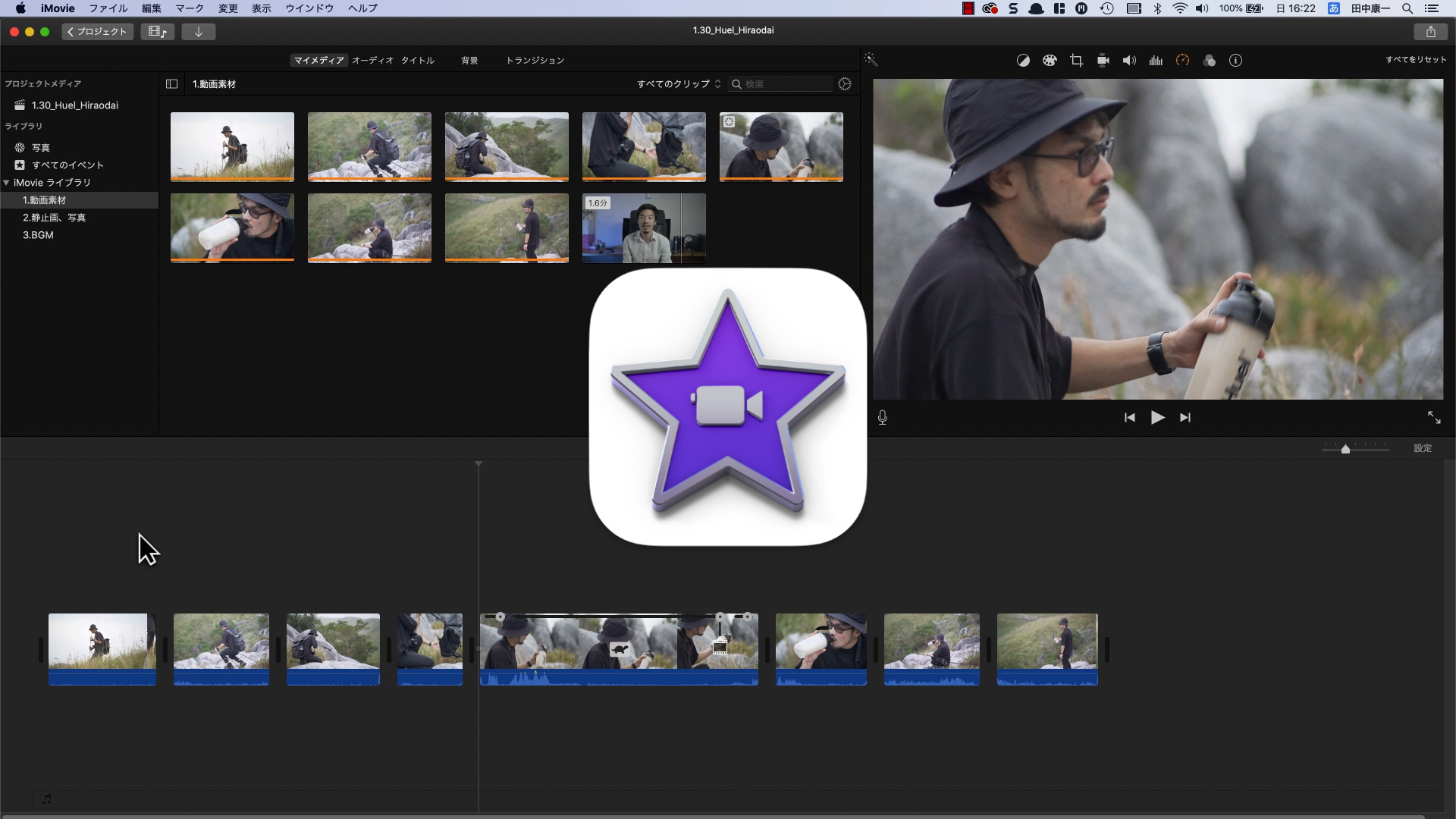
Task: Select the crop tool in viewer toolbar
Action: click(x=1076, y=61)
